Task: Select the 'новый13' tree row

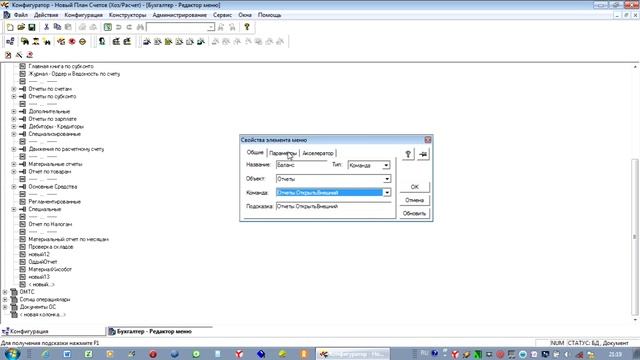Action: [x=39, y=277]
